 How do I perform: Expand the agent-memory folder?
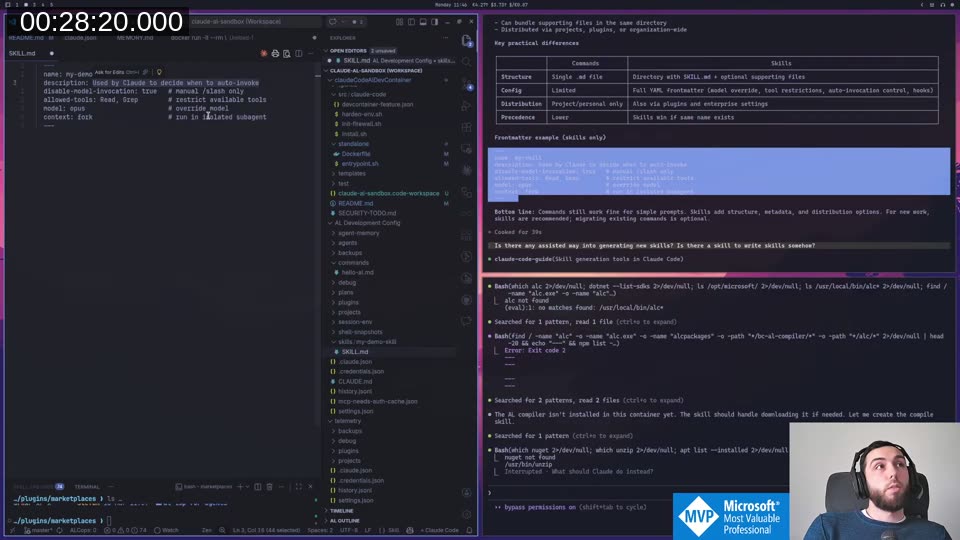pyautogui.click(x=358, y=233)
